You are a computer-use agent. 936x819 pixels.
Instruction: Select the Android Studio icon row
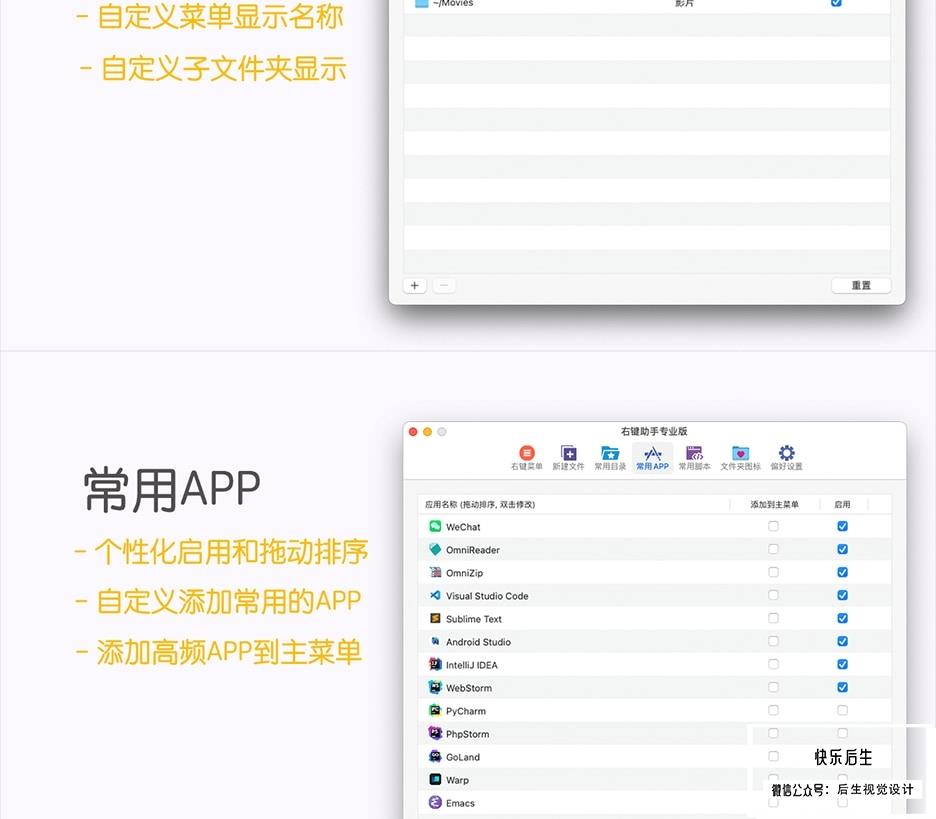[x=655, y=642]
